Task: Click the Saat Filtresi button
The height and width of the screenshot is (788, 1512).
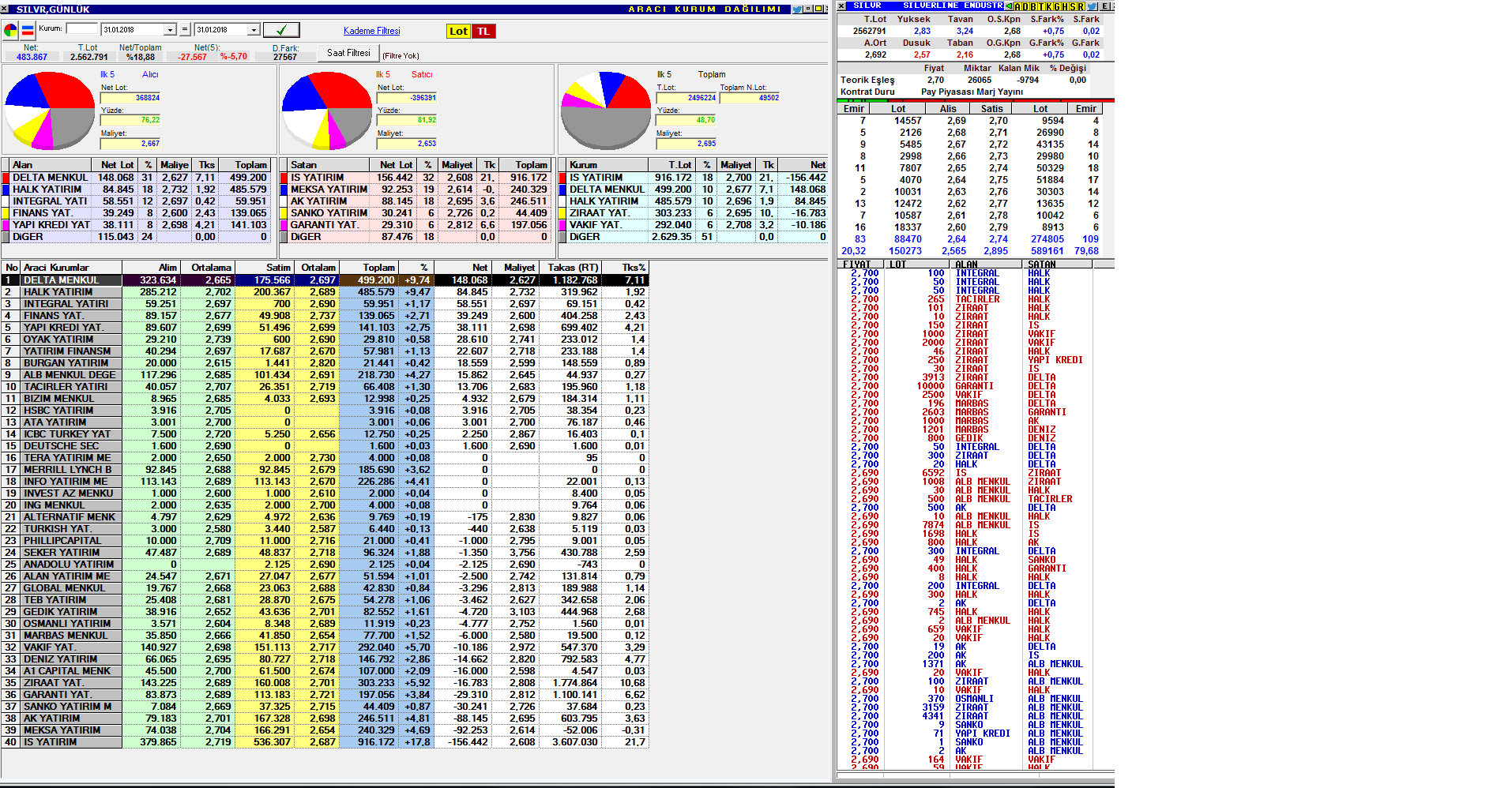Action: tap(348, 53)
